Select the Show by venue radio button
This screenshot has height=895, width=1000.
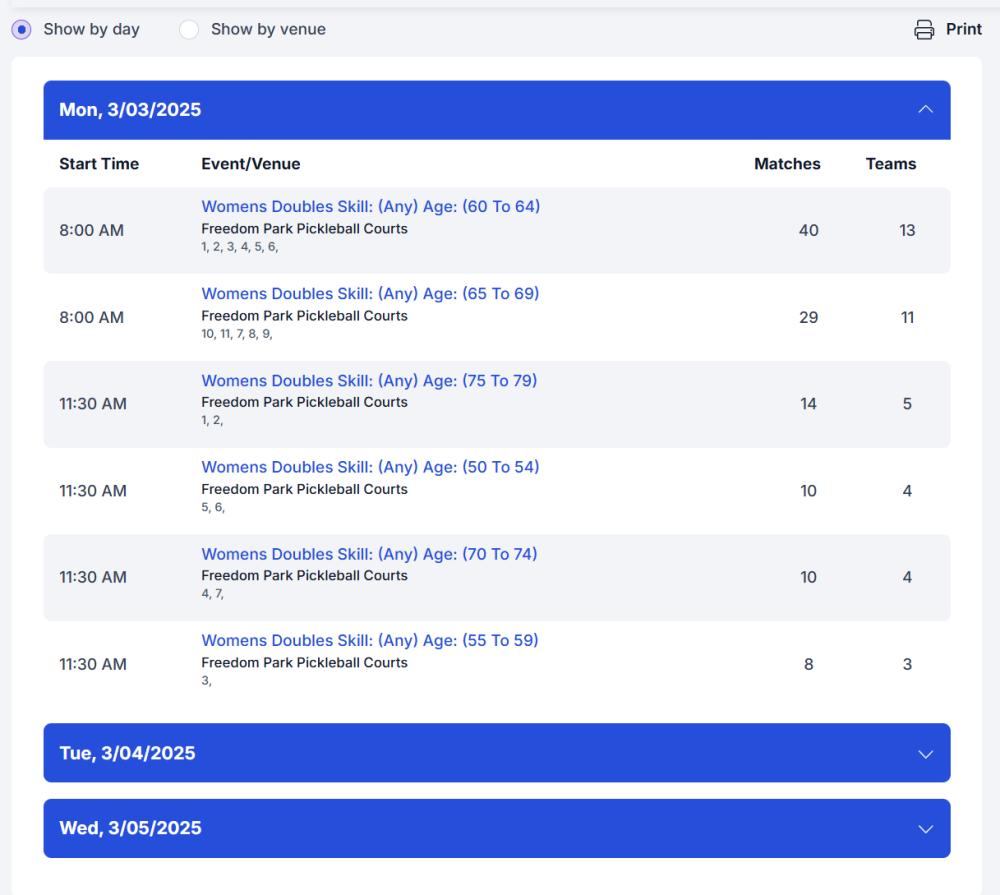[189, 30]
